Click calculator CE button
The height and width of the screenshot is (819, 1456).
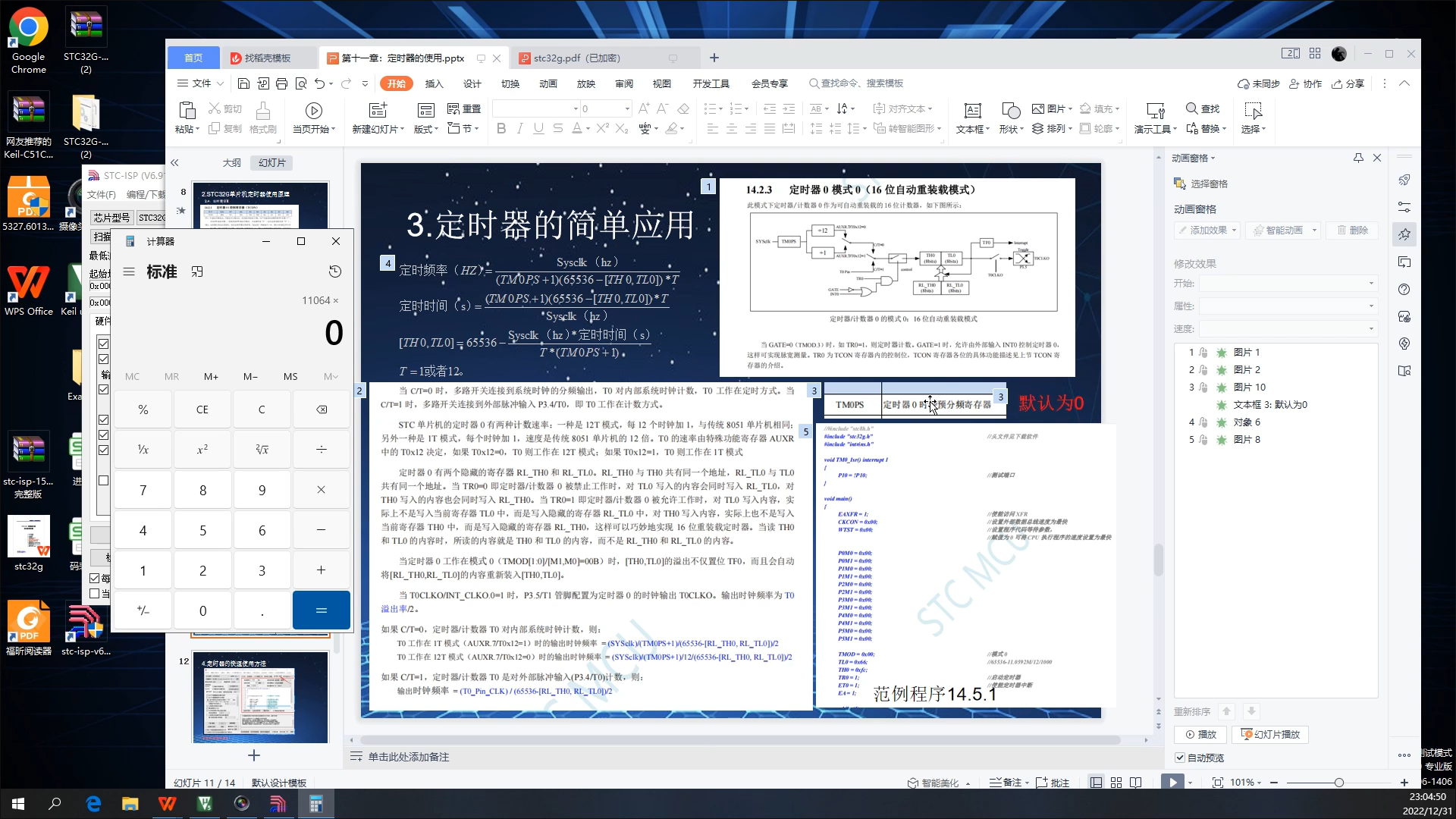202,409
